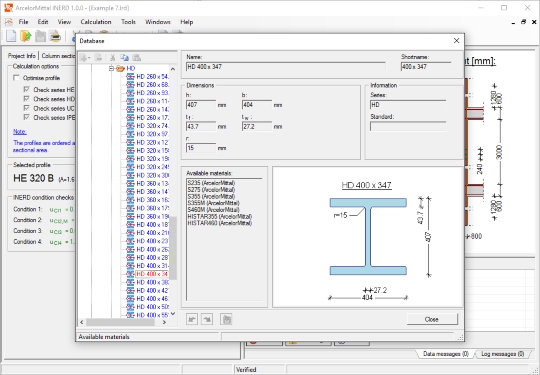Click the Open file folder icon
This screenshot has width=540, height=375.
pyautogui.click(x=26, y=36)
